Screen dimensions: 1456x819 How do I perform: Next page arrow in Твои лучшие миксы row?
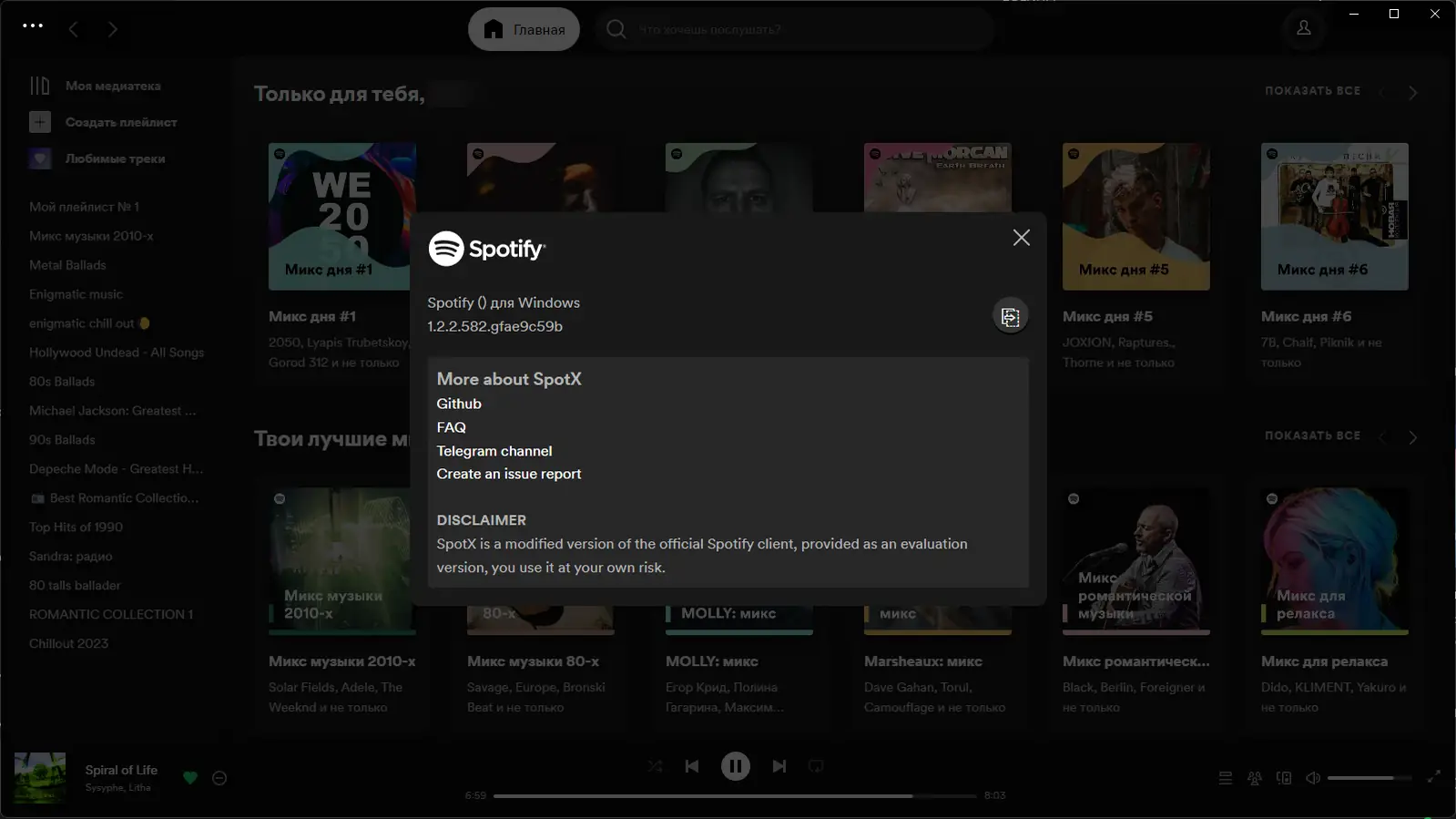click(x=1412, y=437)
